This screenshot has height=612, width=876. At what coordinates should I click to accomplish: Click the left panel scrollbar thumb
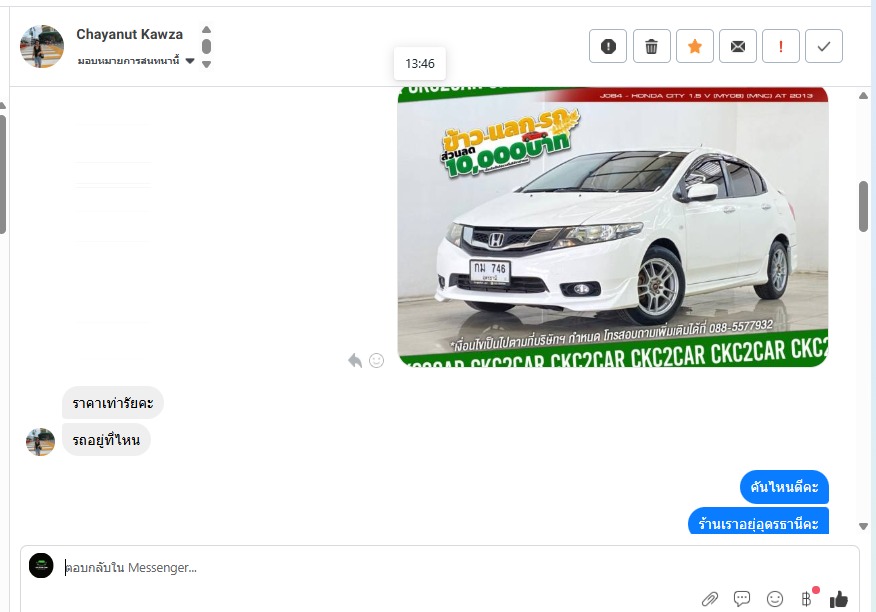(2, 174)
